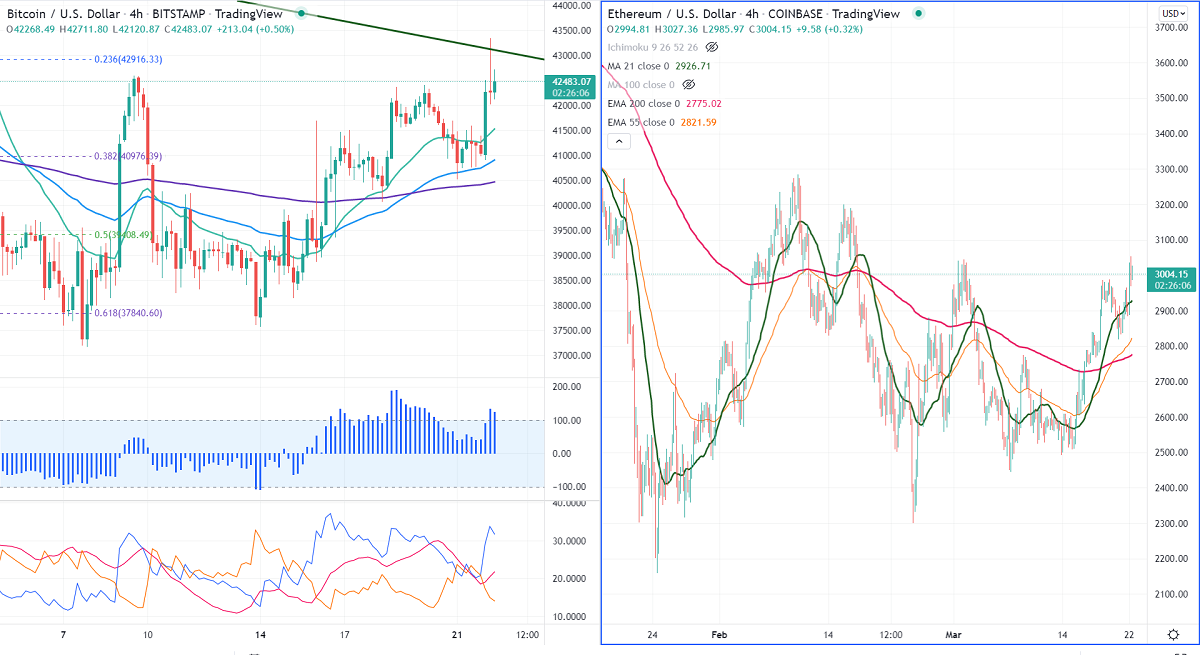This screenshot has height=655, width=1202.
Task: Click the 4h interval in Ethereum title
Action: pos(752,14)
